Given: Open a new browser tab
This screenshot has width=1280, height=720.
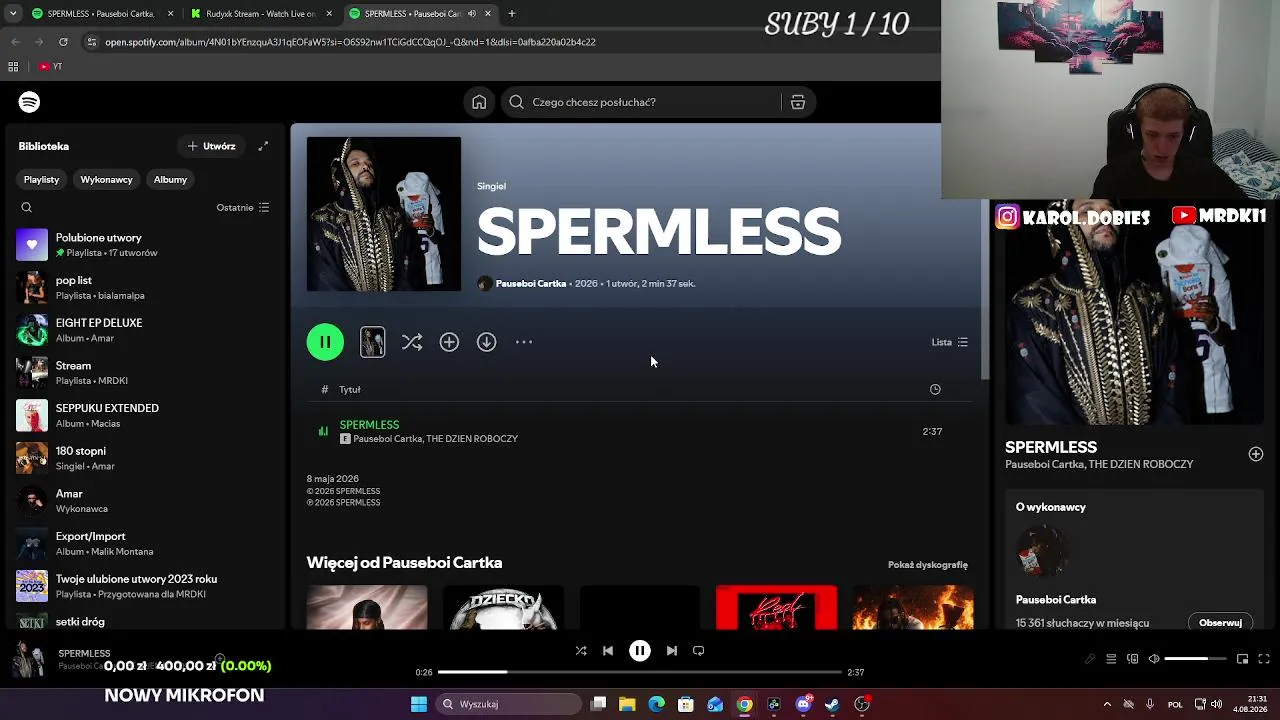Looking at the screenshot, I should (x=511, y=14).
